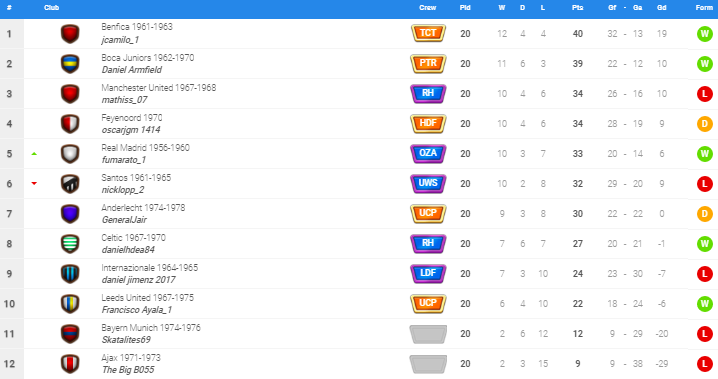Select the LDF crew badge
Image resolution: width=718 pixels, height=379 pixels.
[x=428, y=273]
